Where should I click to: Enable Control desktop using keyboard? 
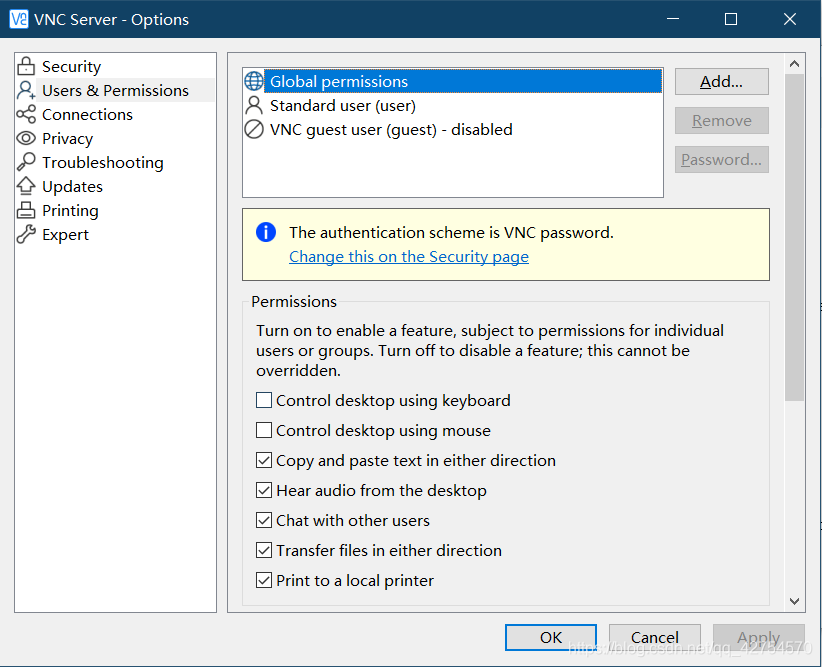(x=264, y=400)
